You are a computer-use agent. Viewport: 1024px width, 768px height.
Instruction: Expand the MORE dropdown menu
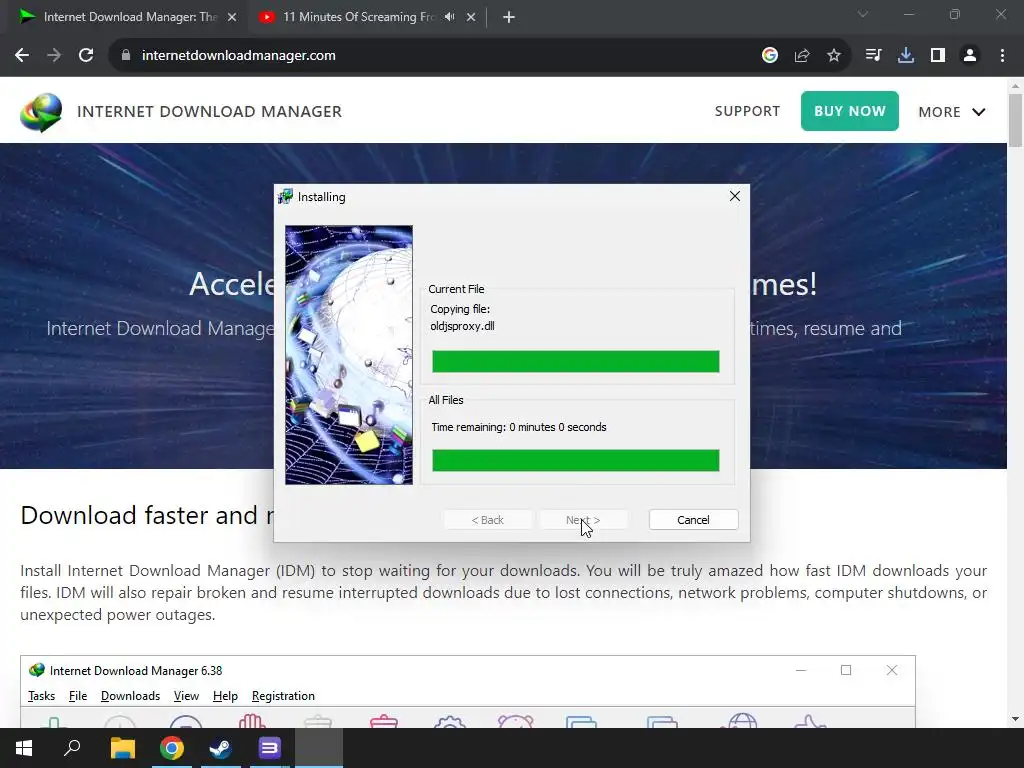[x=952, y=112]
